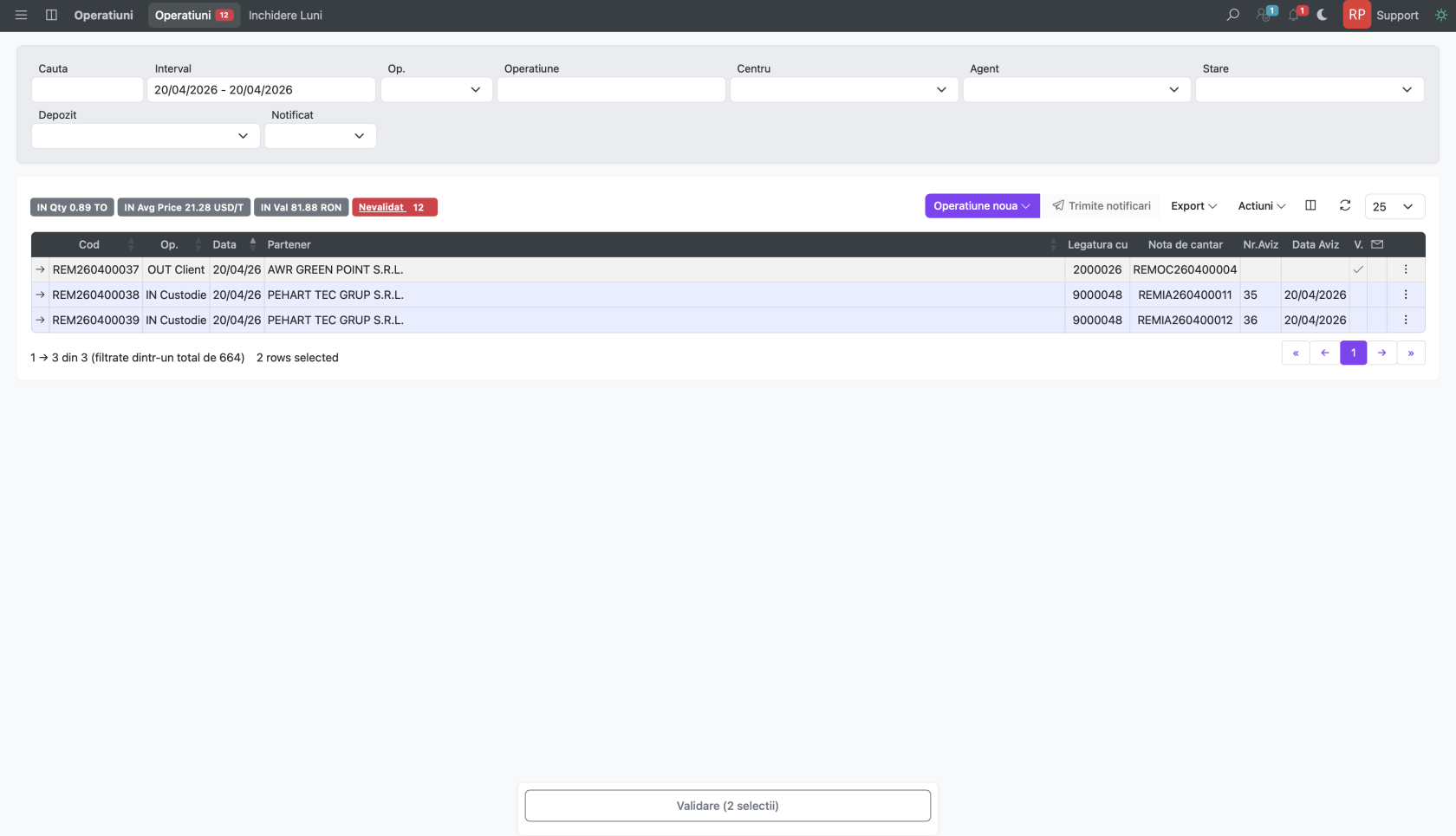
Task: Toggle dark mode moon icon
Action: coord(1323,15)
